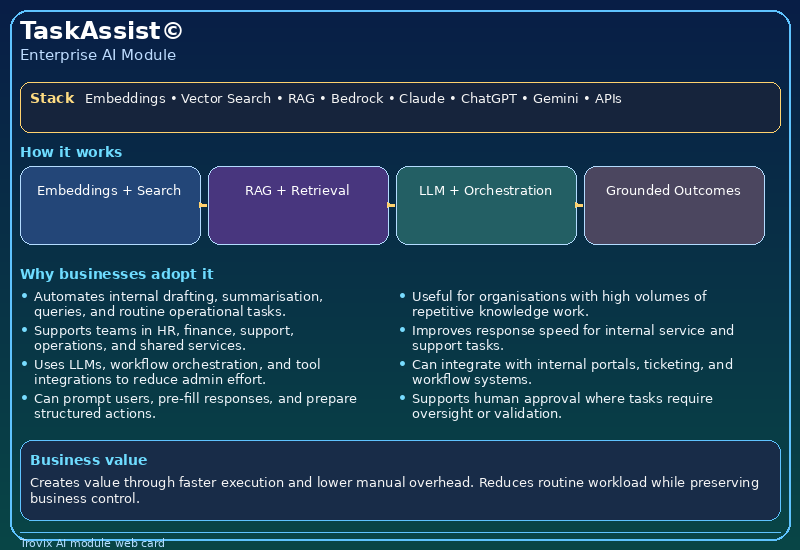Click connector between RAG and LLM boxes
The width and height of the screenshot is (800, 550).
click(392, 205)
